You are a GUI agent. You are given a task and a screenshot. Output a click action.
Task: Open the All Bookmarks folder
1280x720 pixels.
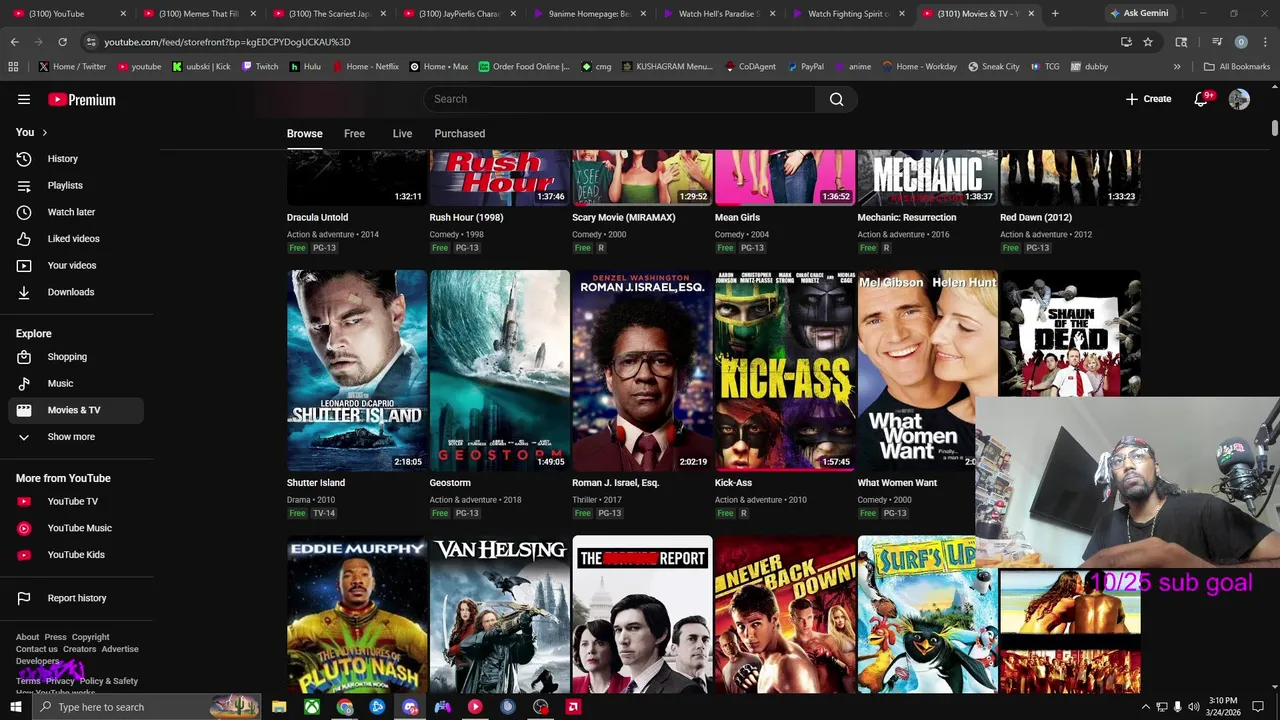(x=1237, y=67)
